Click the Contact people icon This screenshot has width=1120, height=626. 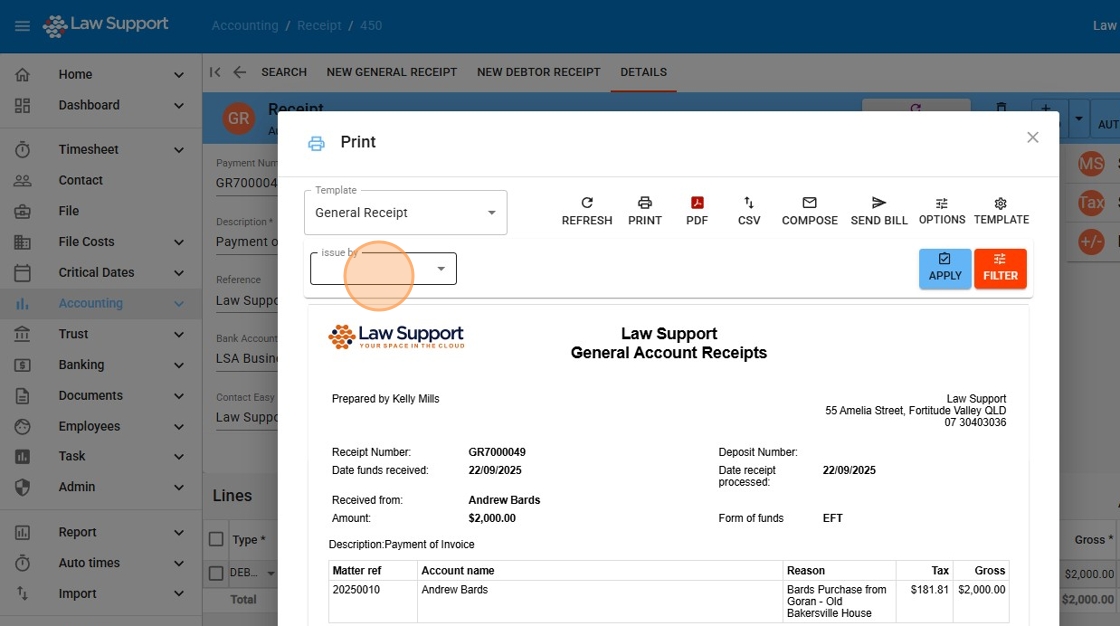coord(22,180)
